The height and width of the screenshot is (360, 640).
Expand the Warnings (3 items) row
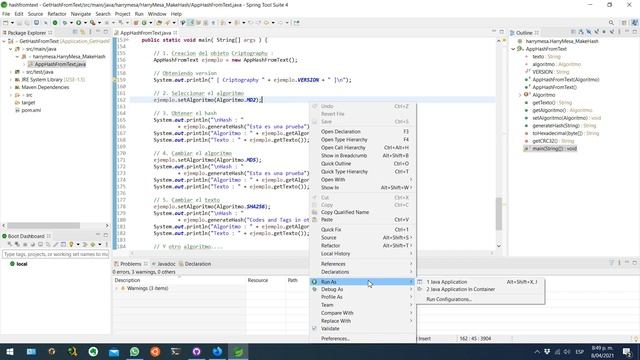pos(116,289)
